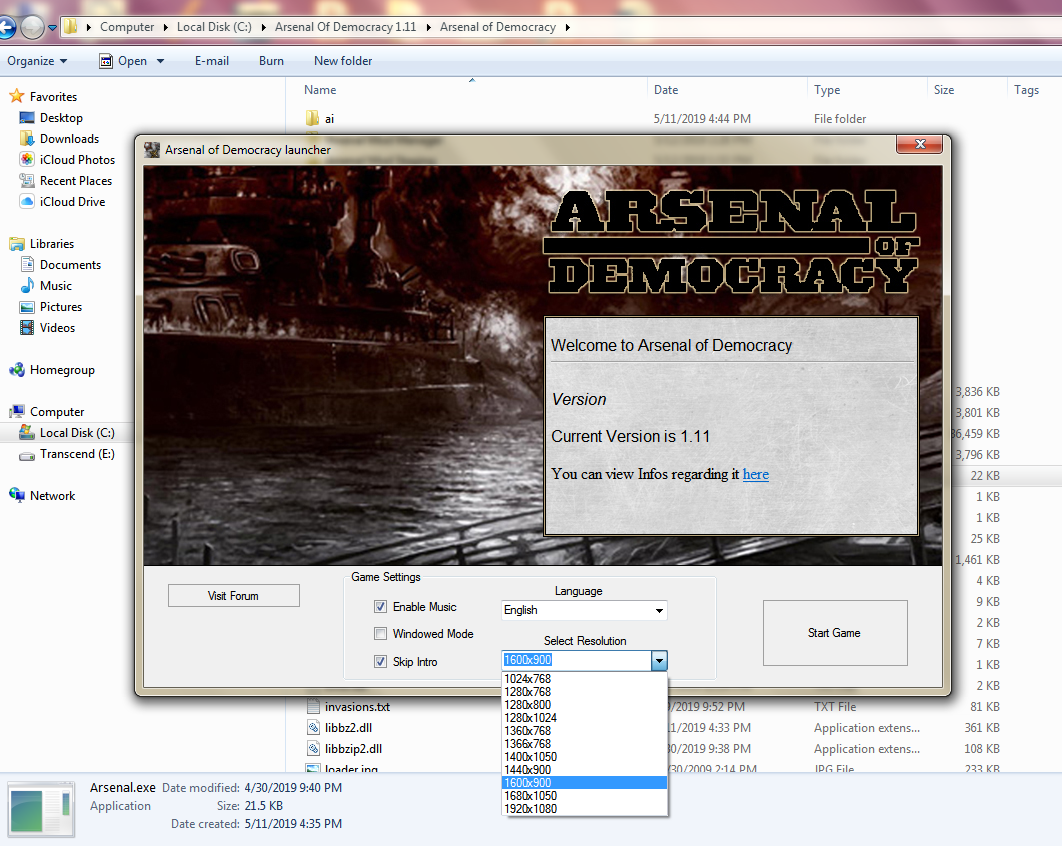Click E-mail in the Explorer toolbar

point(212,61)
